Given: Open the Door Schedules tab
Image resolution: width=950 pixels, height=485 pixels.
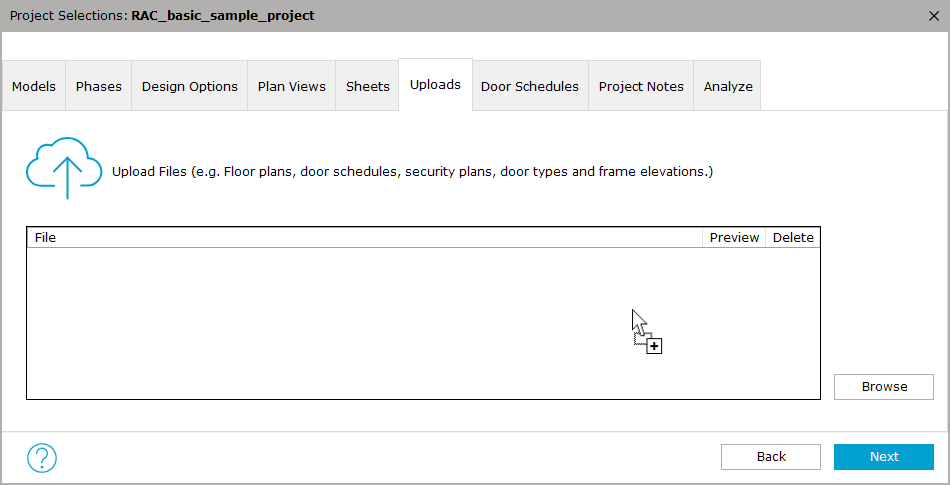Looking at the screenshot, I should point(530,86).
